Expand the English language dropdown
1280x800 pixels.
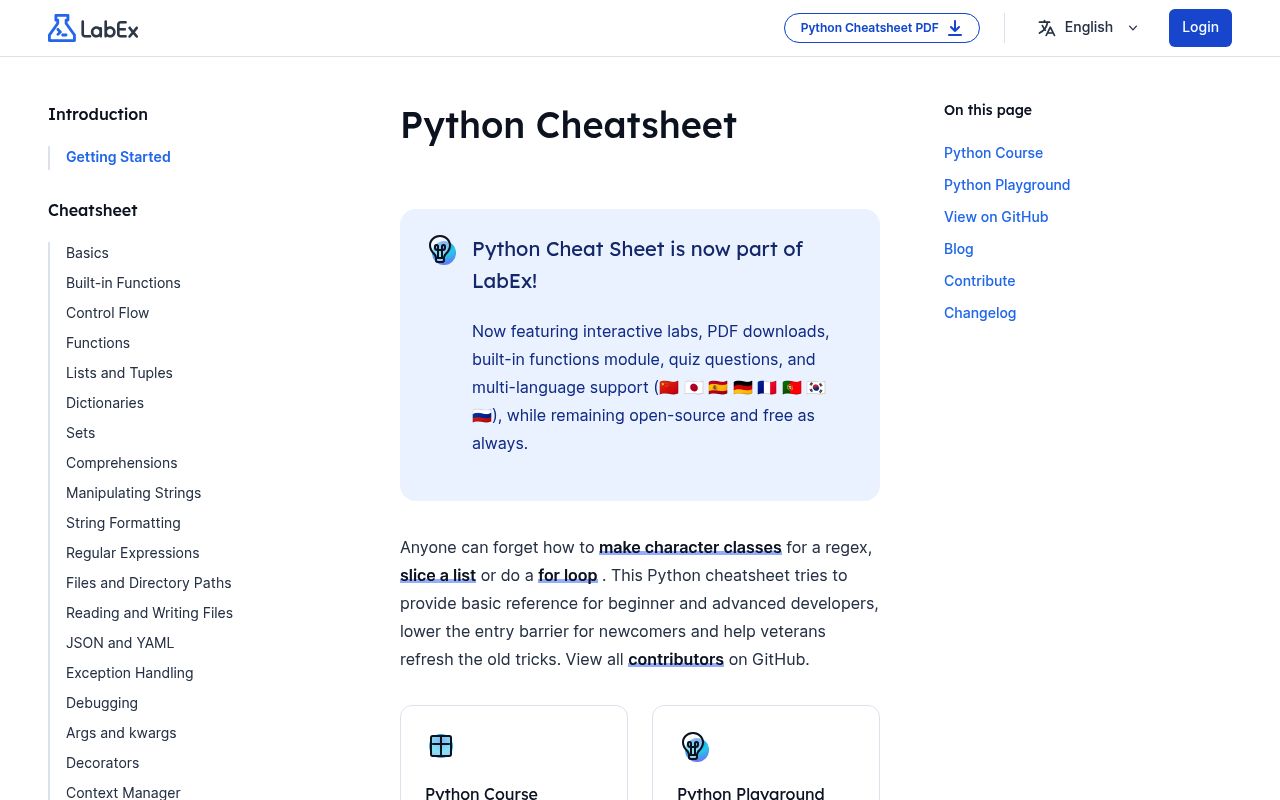(1089, 27)
